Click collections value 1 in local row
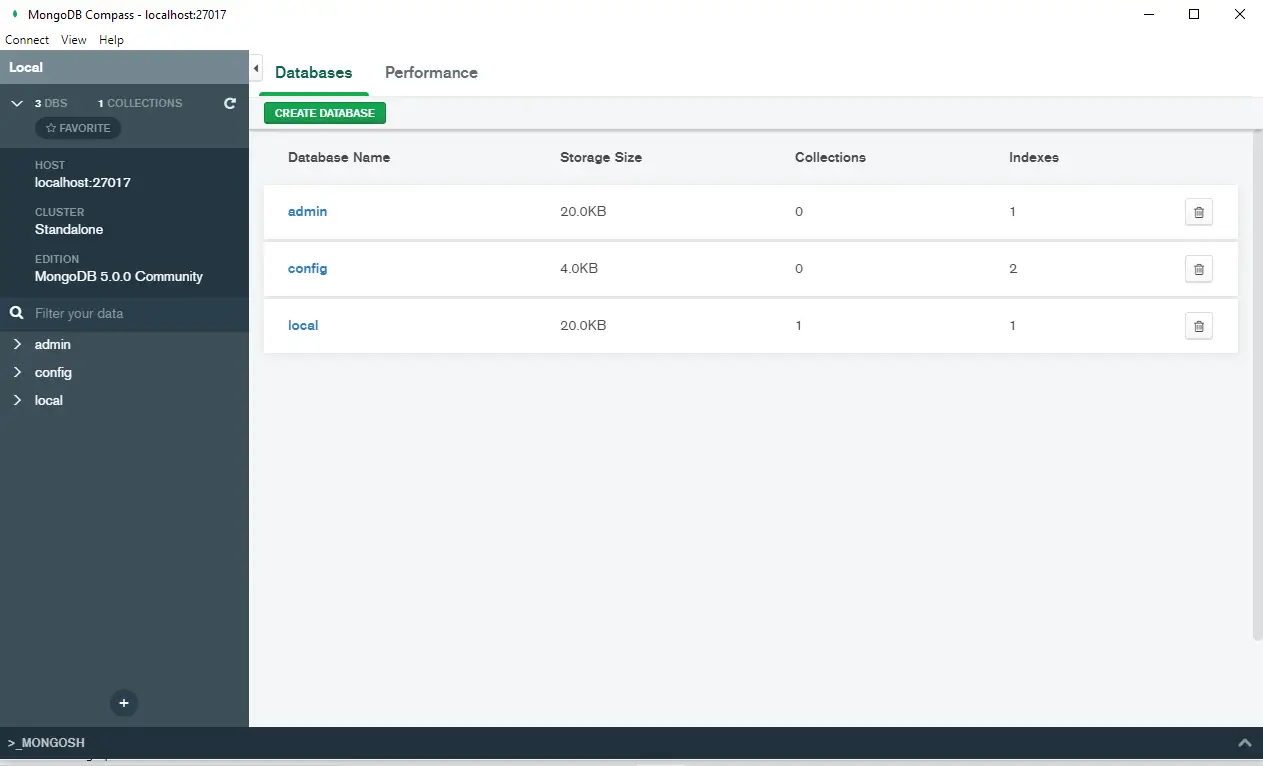Image resolution: width=1263 pixels, height=766 pixels. (x=798, y=326)
